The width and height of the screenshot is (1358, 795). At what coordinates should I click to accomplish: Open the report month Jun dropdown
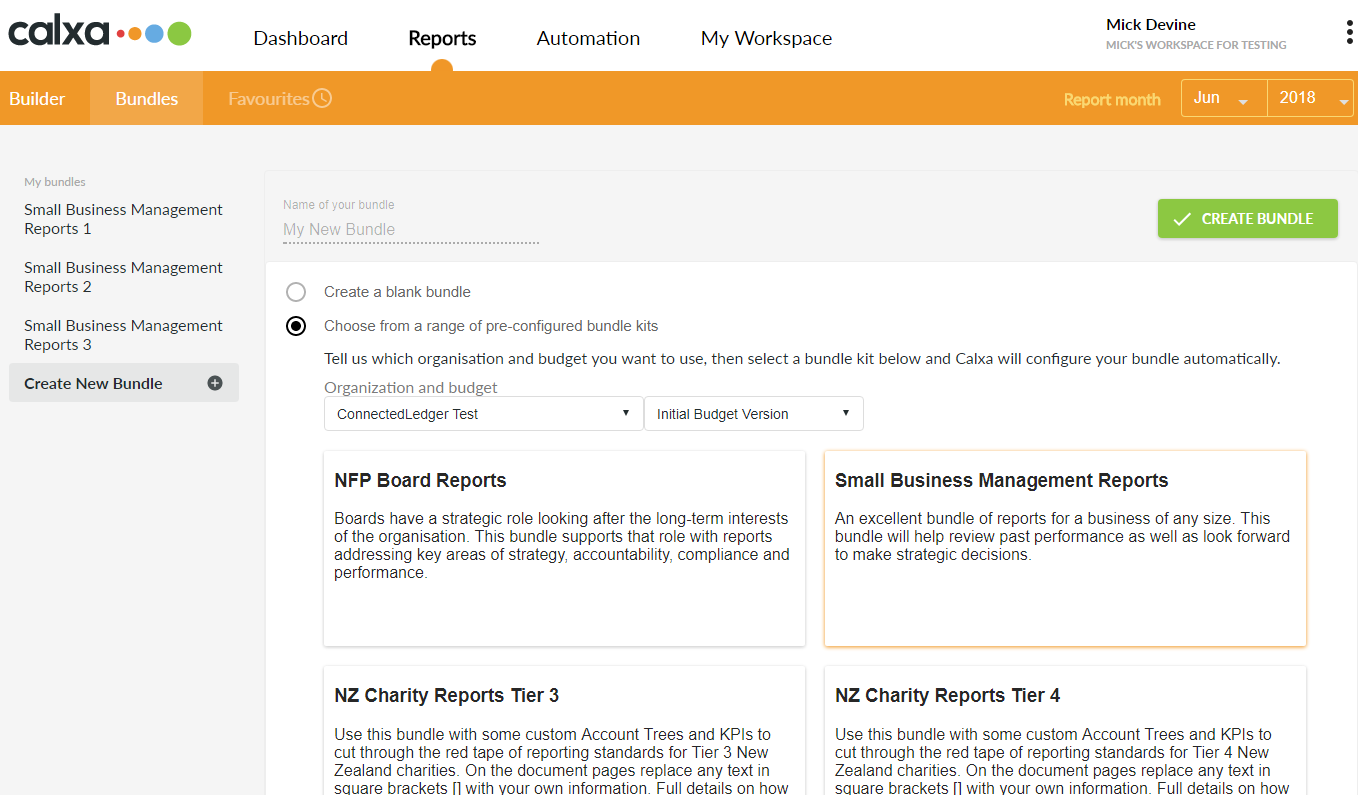tap(1224, 98)
